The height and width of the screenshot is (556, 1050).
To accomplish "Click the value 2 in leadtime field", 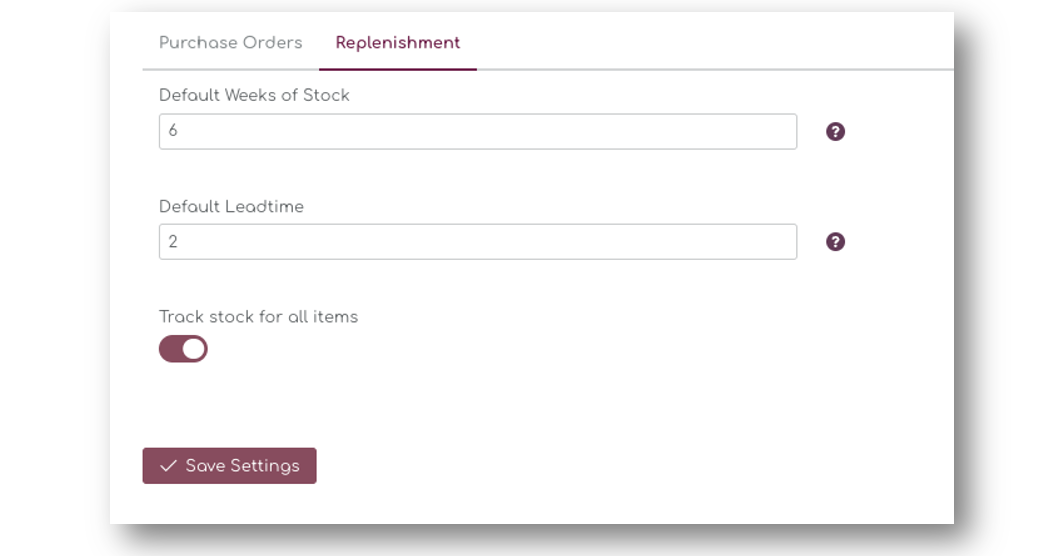I will (x=173, y=242).
